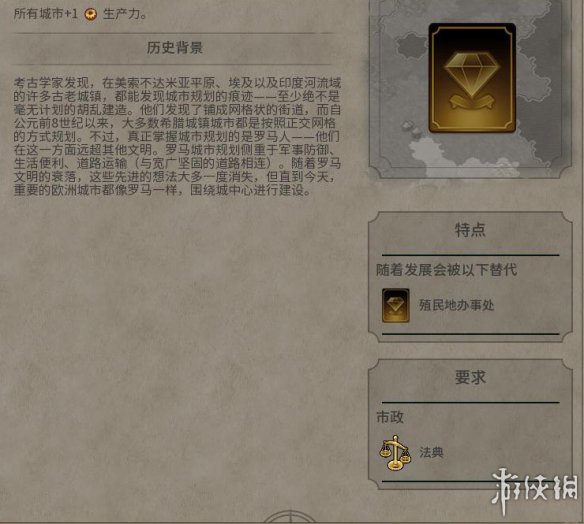
Task: Click the paragraph line starting with 重要的欧洲城市
Action: (162, 190)
